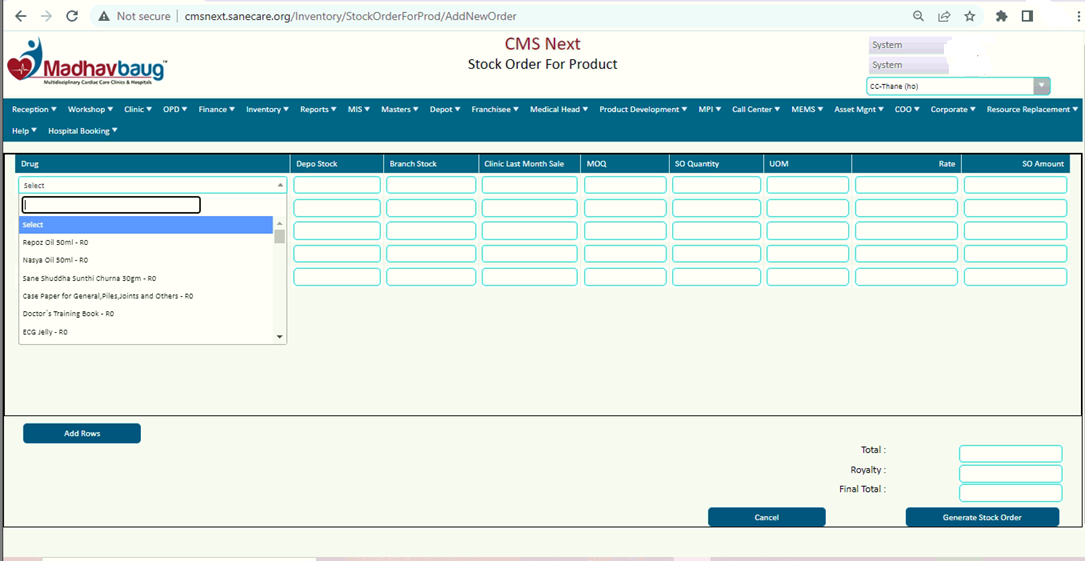Open the browser zoom magnifier icon
1088x564 pixels.
click(918, 16)
